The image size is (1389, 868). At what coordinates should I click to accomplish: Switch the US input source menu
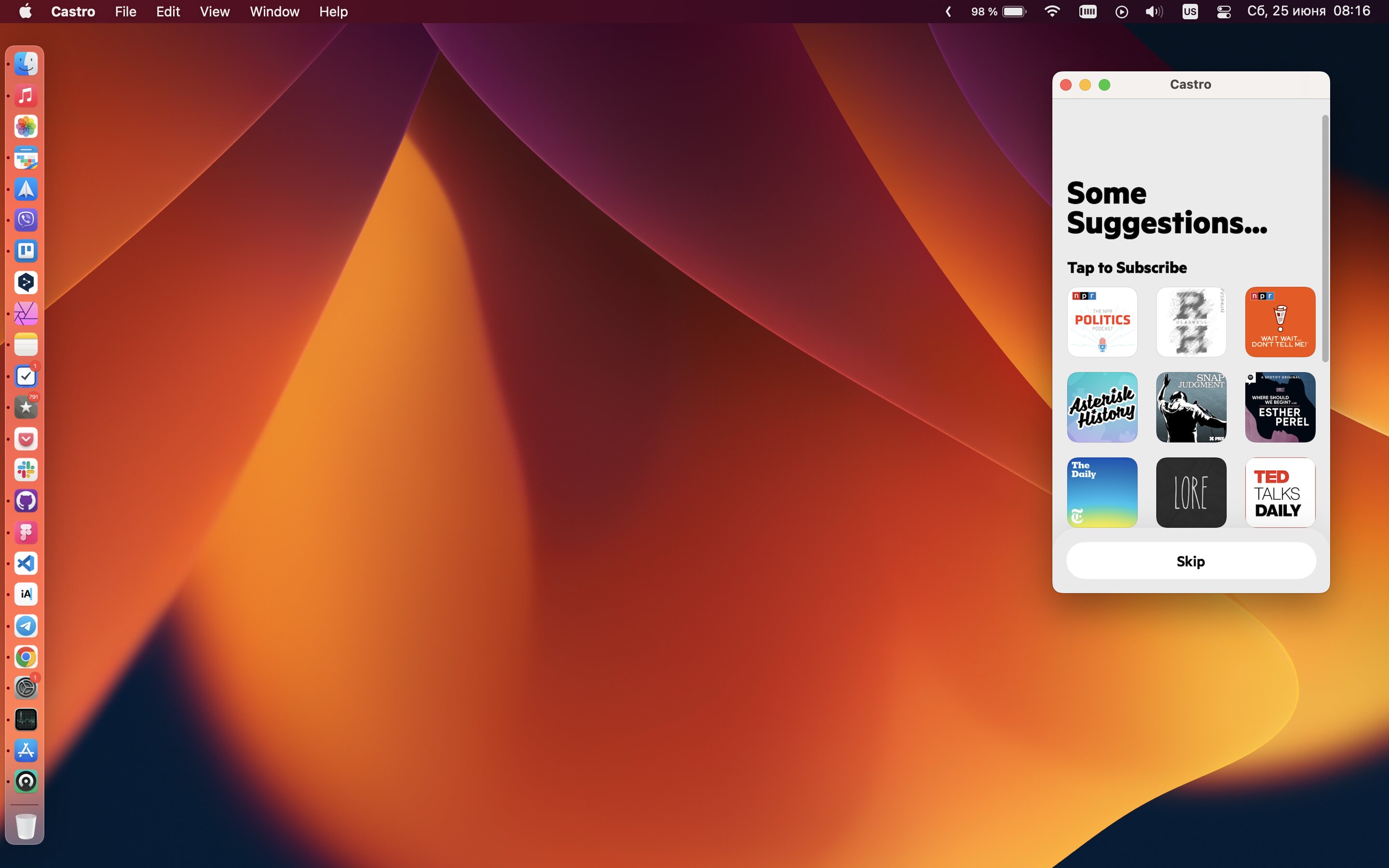(1190, 12)
